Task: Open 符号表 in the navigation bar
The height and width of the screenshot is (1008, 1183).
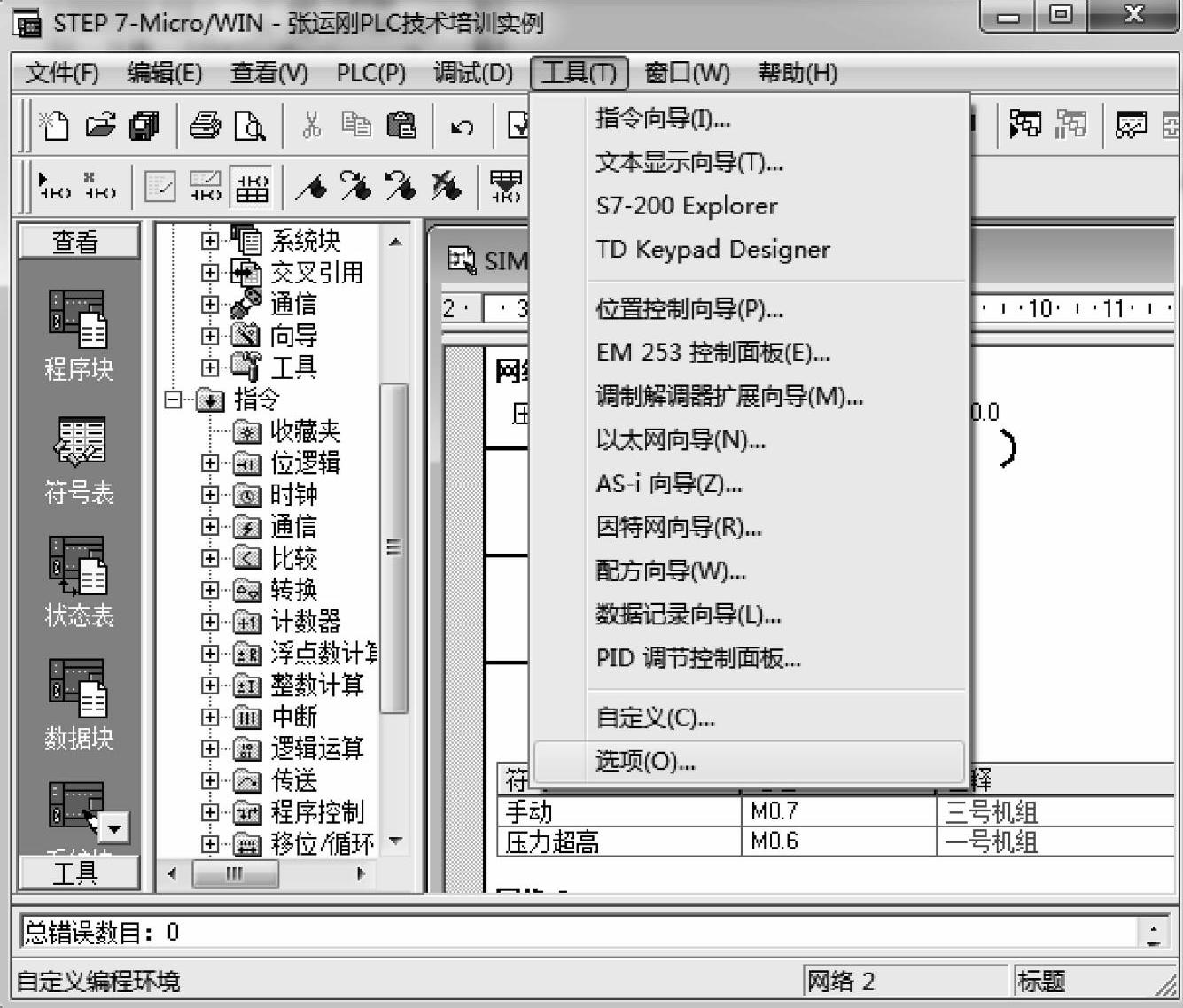Action: point(79,461)
